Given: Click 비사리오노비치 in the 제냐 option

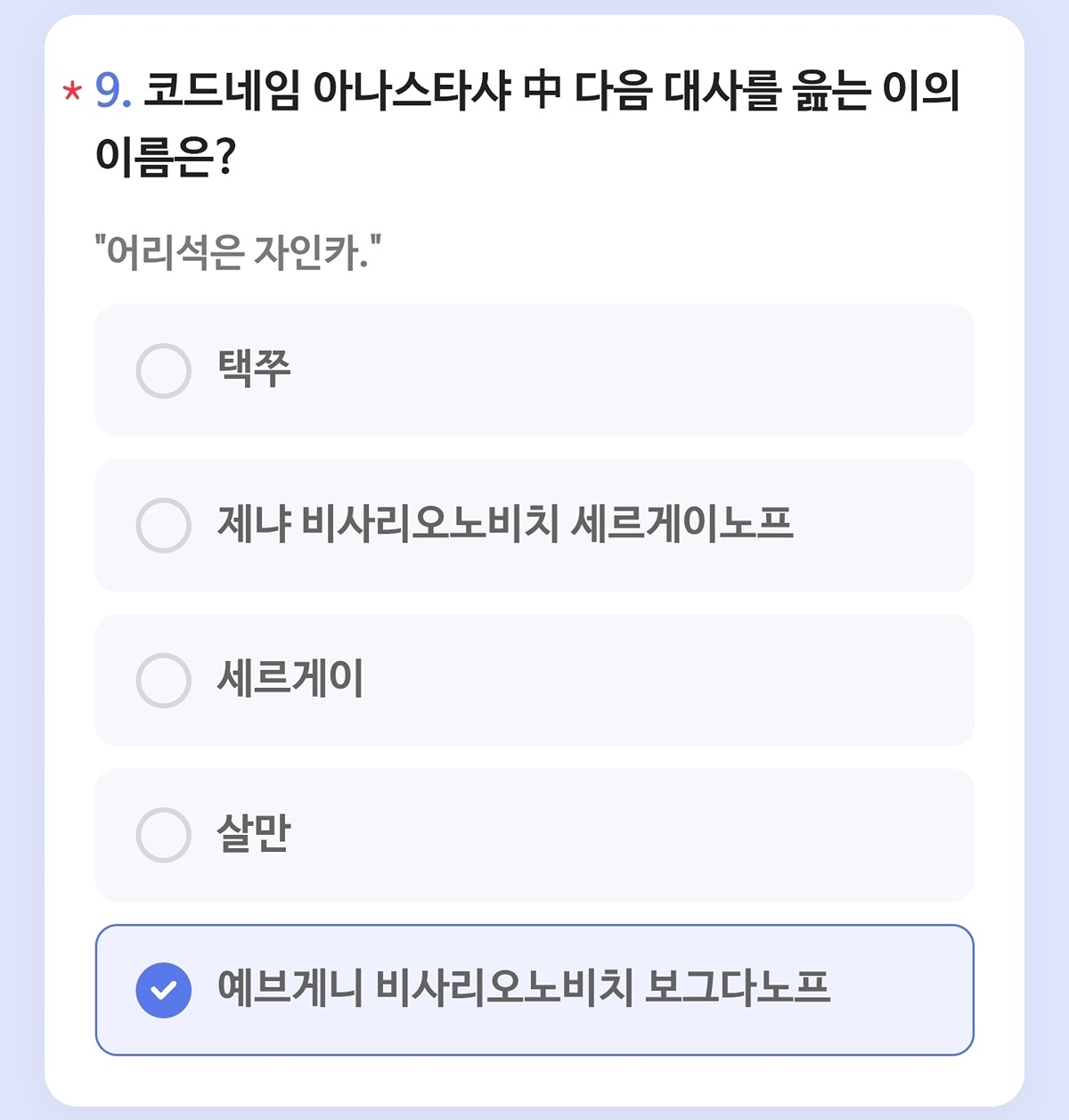Looking at the screenshot, I should (x=429, y=524).
